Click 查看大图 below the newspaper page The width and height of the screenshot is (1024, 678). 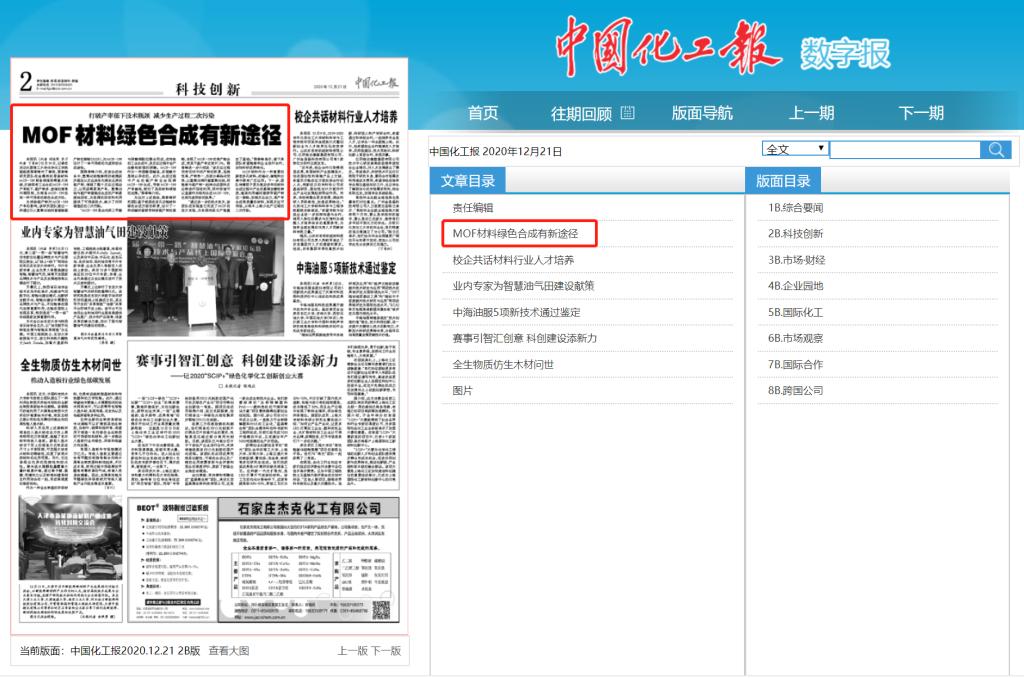(x=229, y=651)
